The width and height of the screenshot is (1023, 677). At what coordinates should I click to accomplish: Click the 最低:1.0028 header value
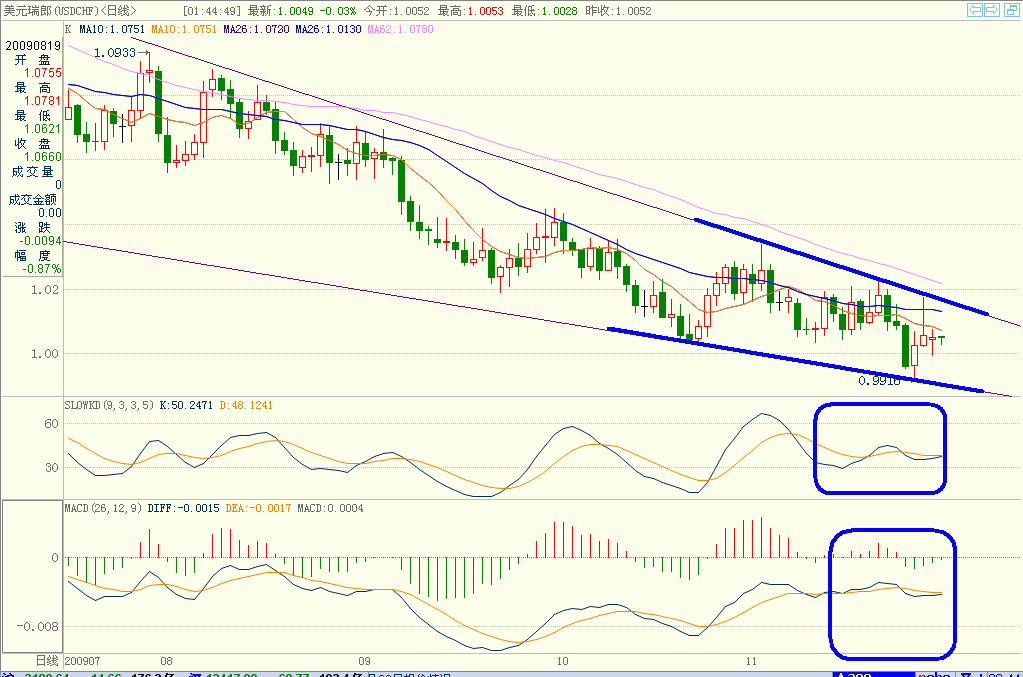(544, 11)
